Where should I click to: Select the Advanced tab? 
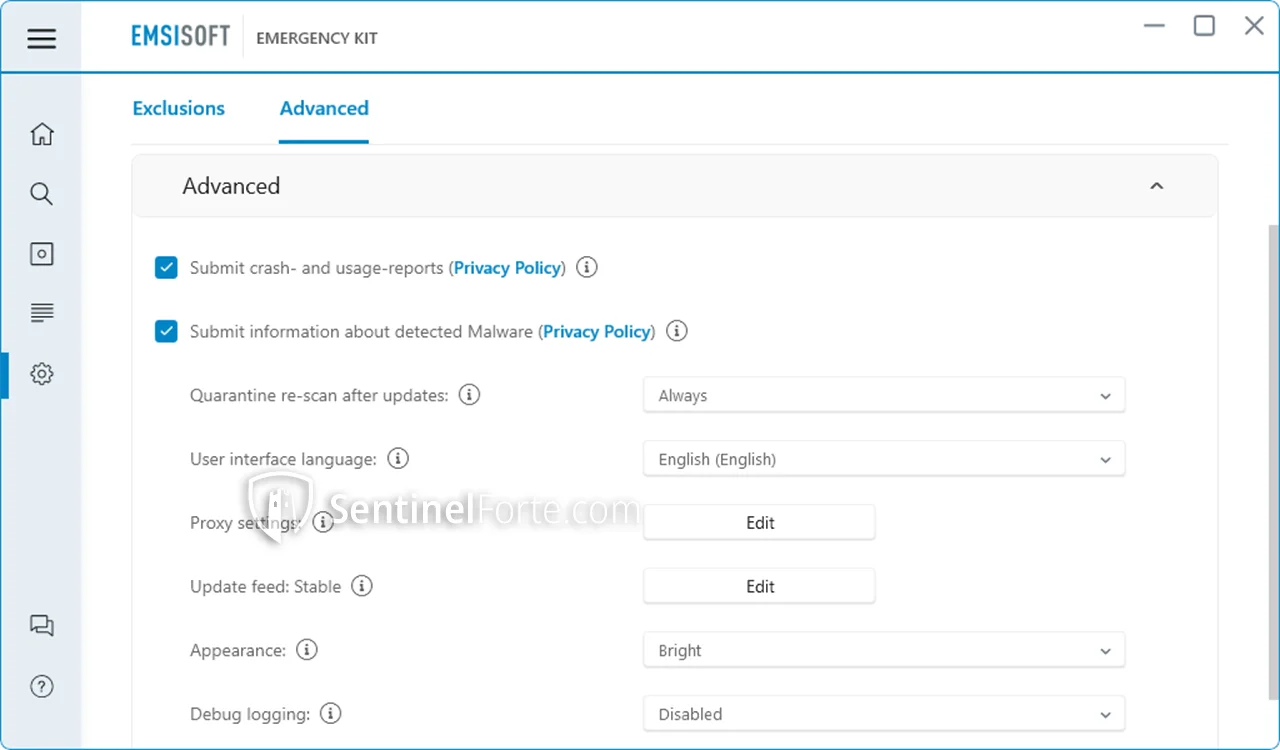click(324, 109)
